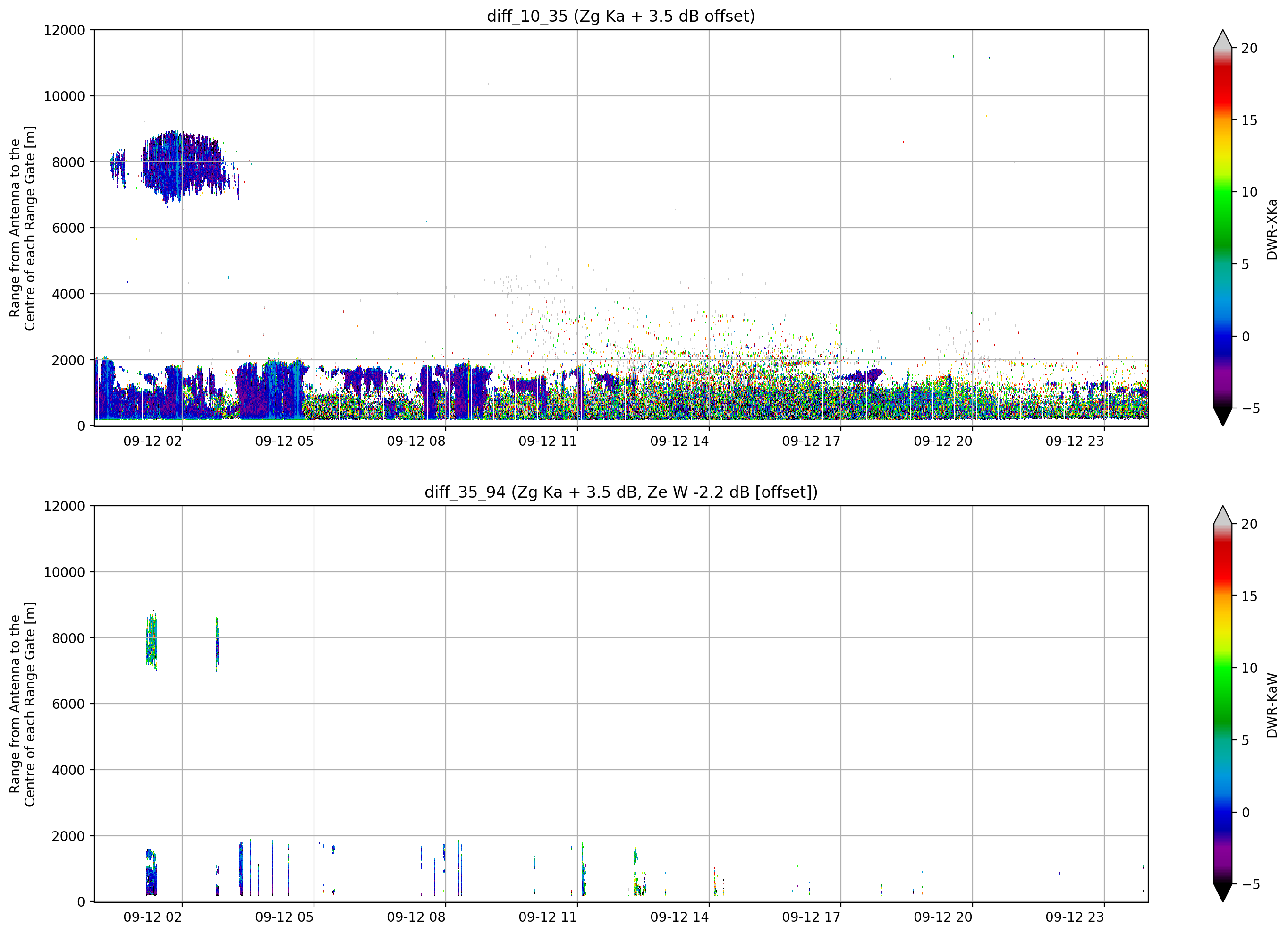1288x934 pixels.
Task: Click '09-12 20' x-tick in diff_10_35 plot
Action: tap(943, 442)
